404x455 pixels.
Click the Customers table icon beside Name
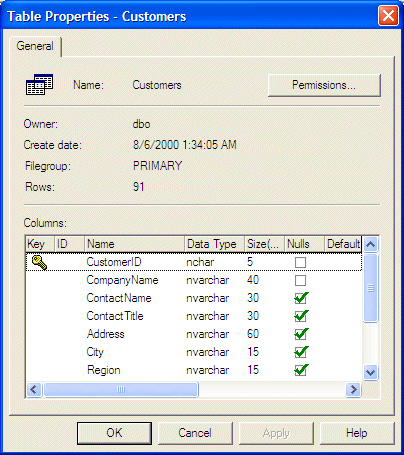tap(39, 84)
